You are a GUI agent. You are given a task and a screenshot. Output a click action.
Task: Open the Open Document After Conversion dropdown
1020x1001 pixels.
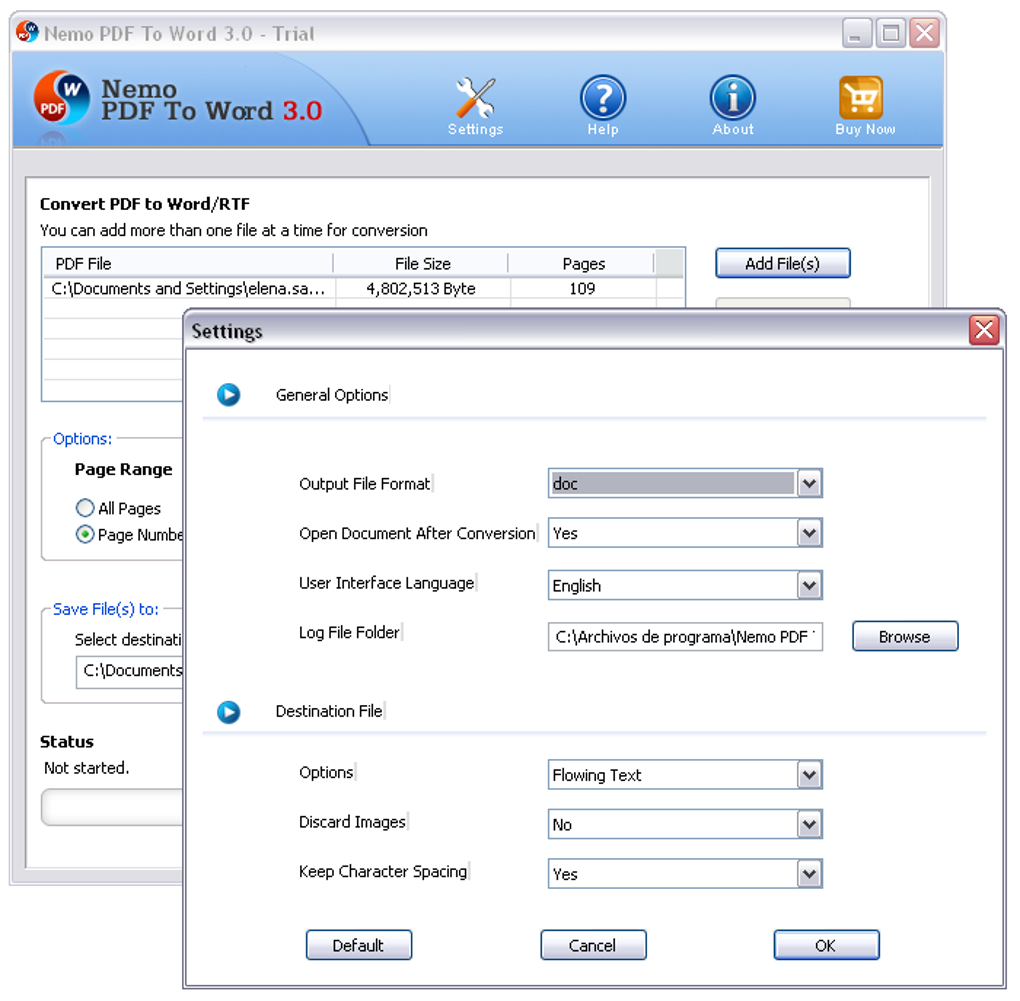pos(809,533)
